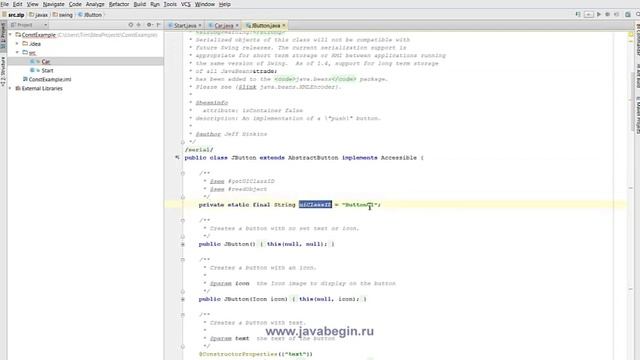This screenshot has width=640, height=360.
Task: Open the run configuration selector box
Action: pyautogui.click(x=589, y=14)
